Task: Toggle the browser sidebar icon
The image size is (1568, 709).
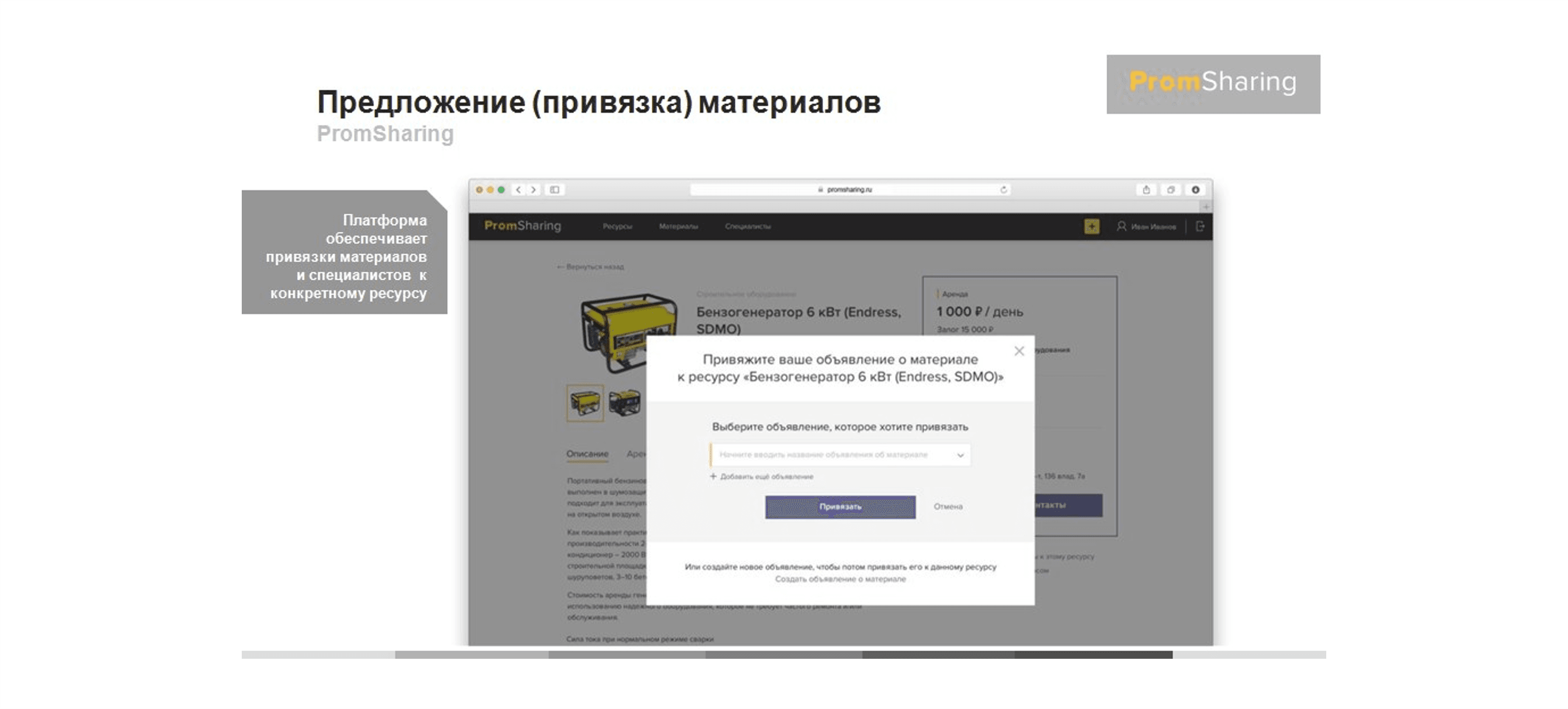Action: [x=554, y=190]
